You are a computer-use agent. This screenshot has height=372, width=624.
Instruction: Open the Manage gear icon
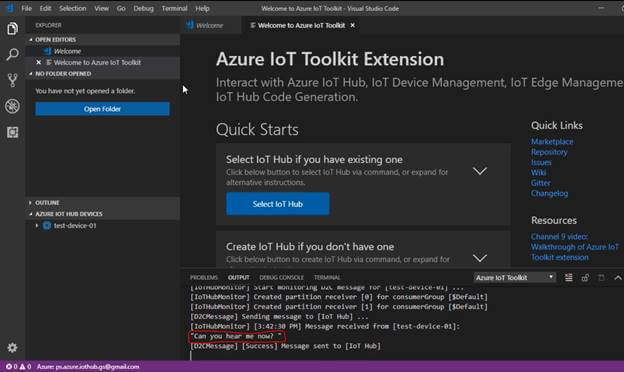point(12,348)
